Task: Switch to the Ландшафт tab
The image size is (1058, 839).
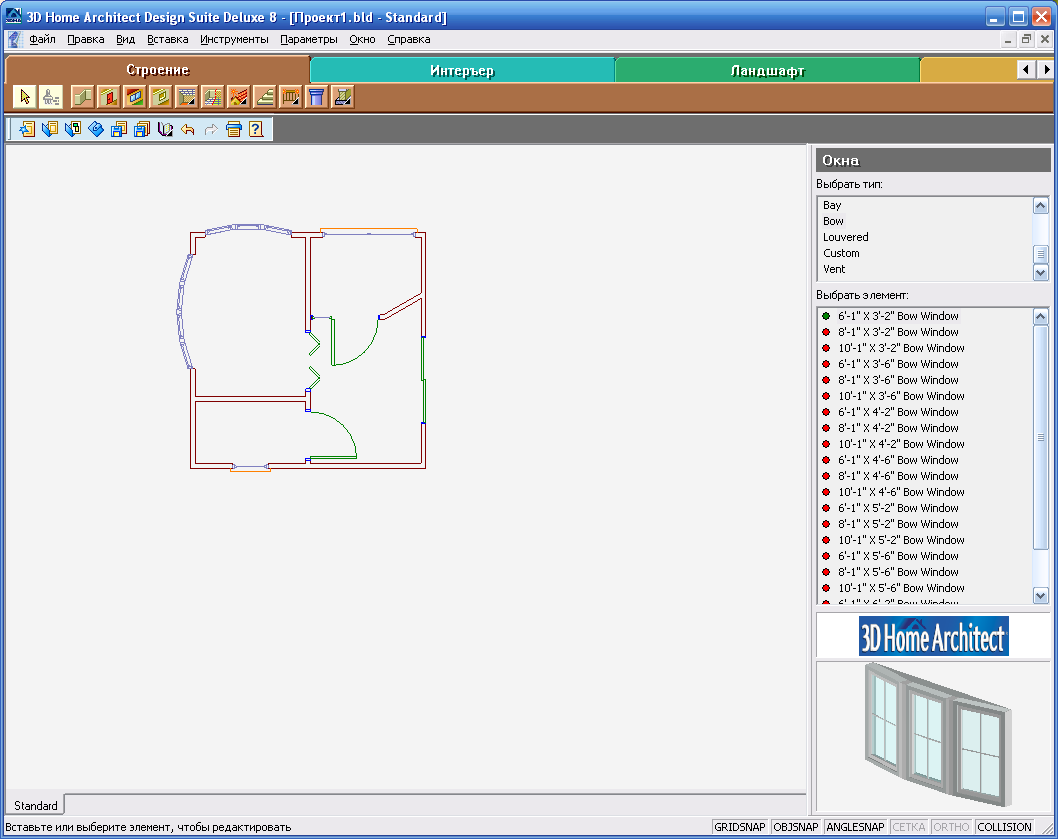Action: (767, 71)
